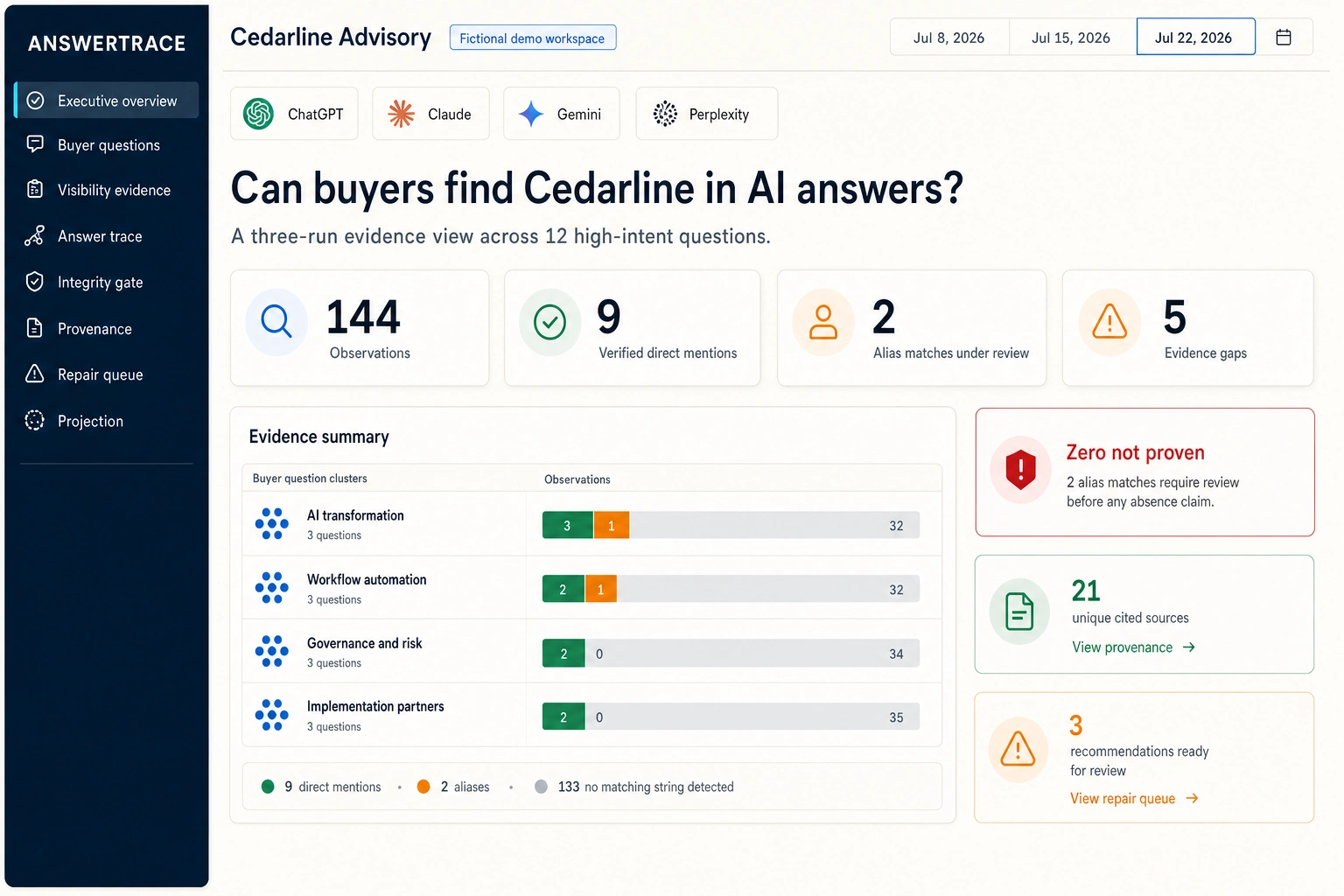Screen dimensions: 1344x896
Task: Expand the Governance and risk cluster row
Action: [x=592, y=653]
